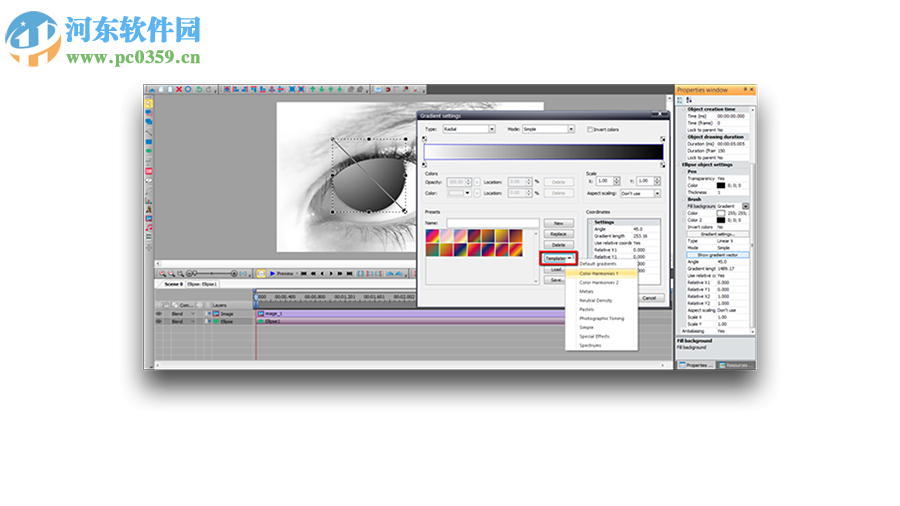This screenshot has height=506, width=900.
Task: Choose Color Harmonies 2 template
Action: [601, 283]
